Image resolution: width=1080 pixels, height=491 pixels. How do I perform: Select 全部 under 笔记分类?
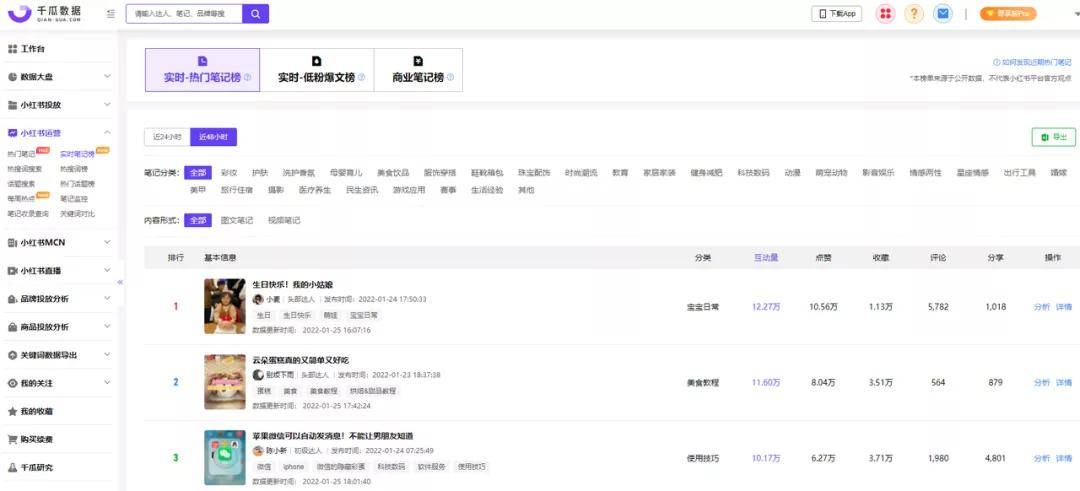coord(198,172)
